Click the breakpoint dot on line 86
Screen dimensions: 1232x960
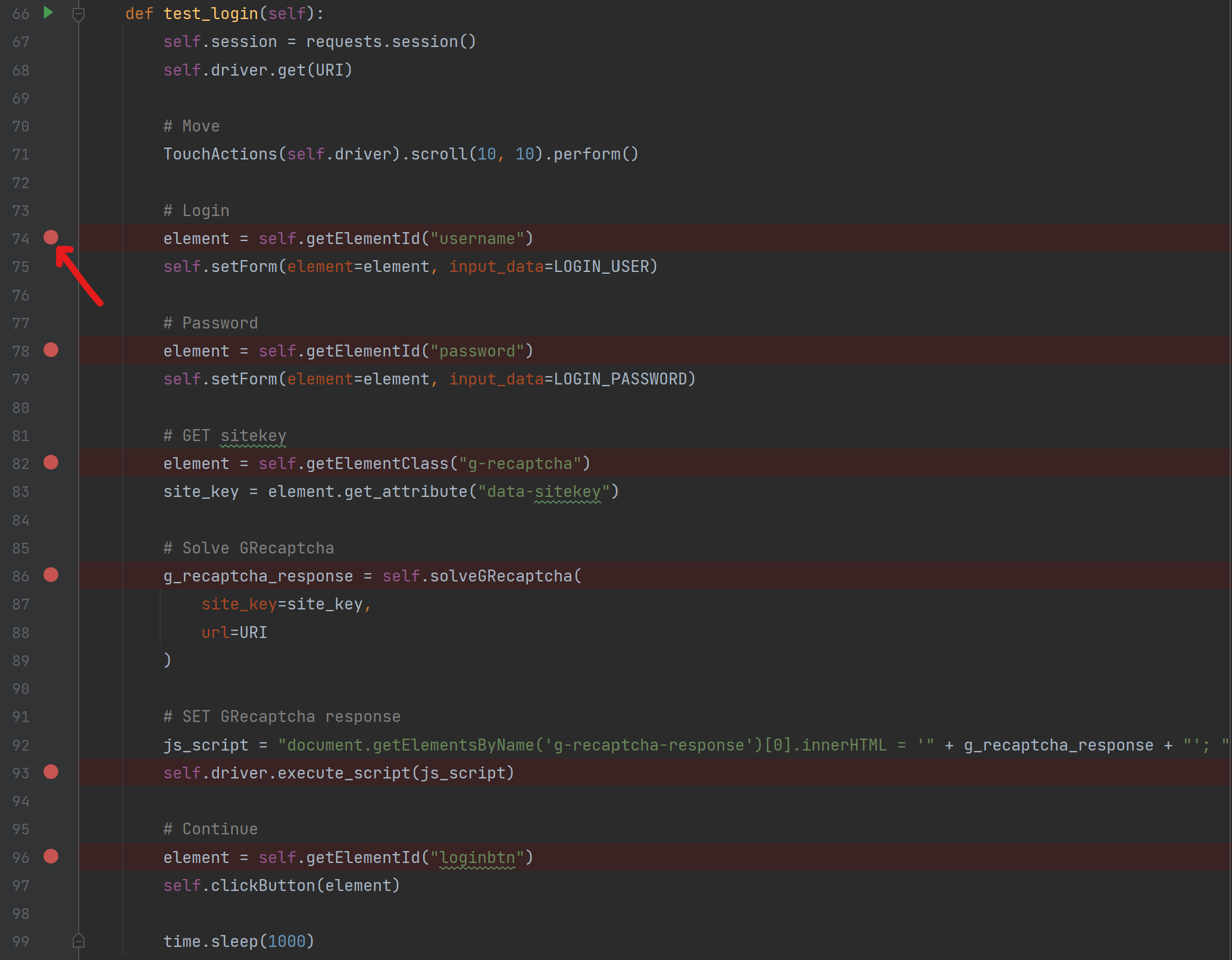pos(51,575)
